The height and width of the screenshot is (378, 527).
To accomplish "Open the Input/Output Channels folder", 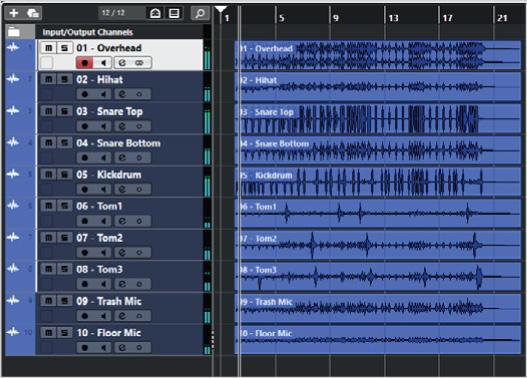I will (14, 32).
